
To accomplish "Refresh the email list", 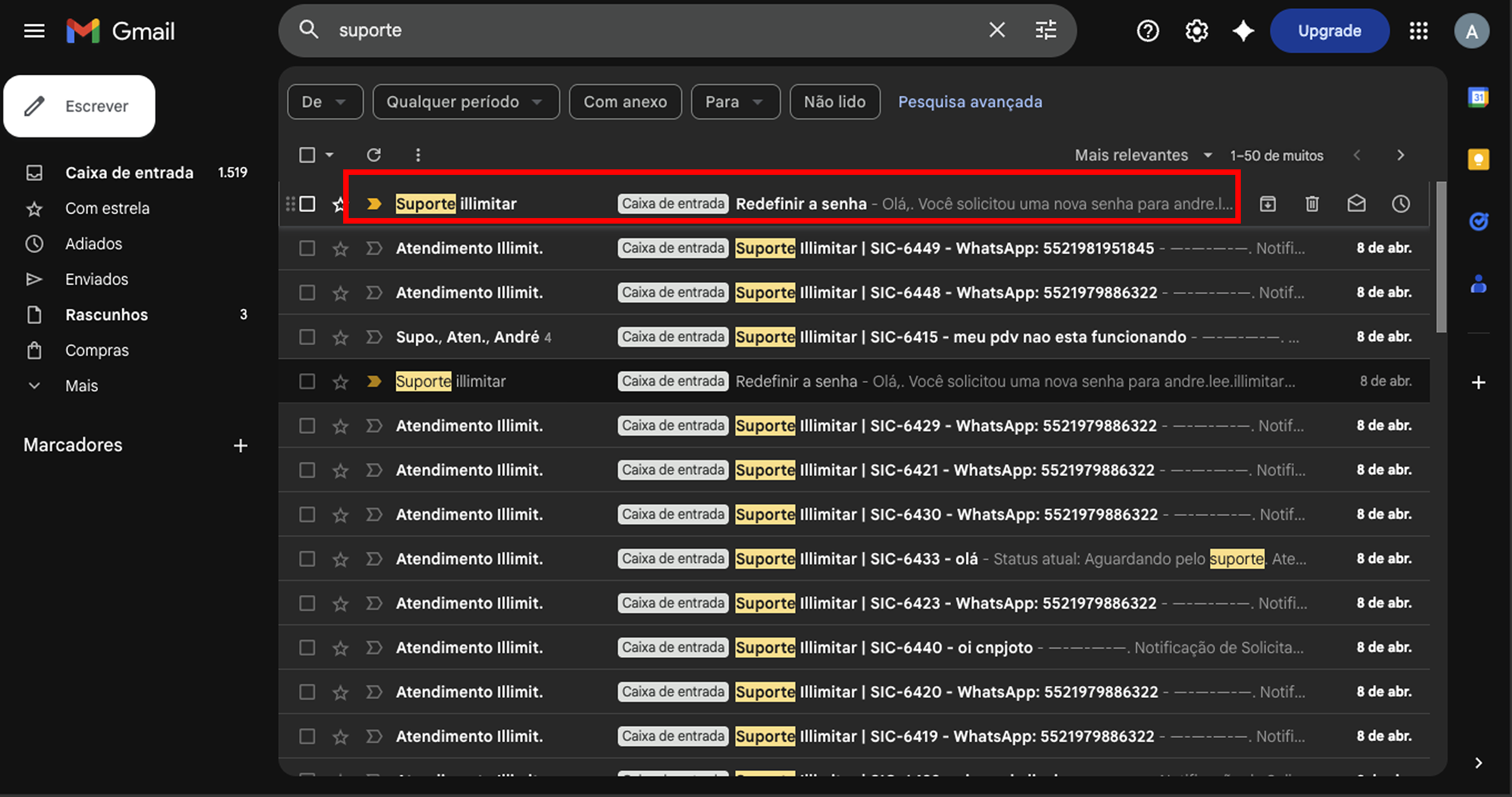I will 374,155.
